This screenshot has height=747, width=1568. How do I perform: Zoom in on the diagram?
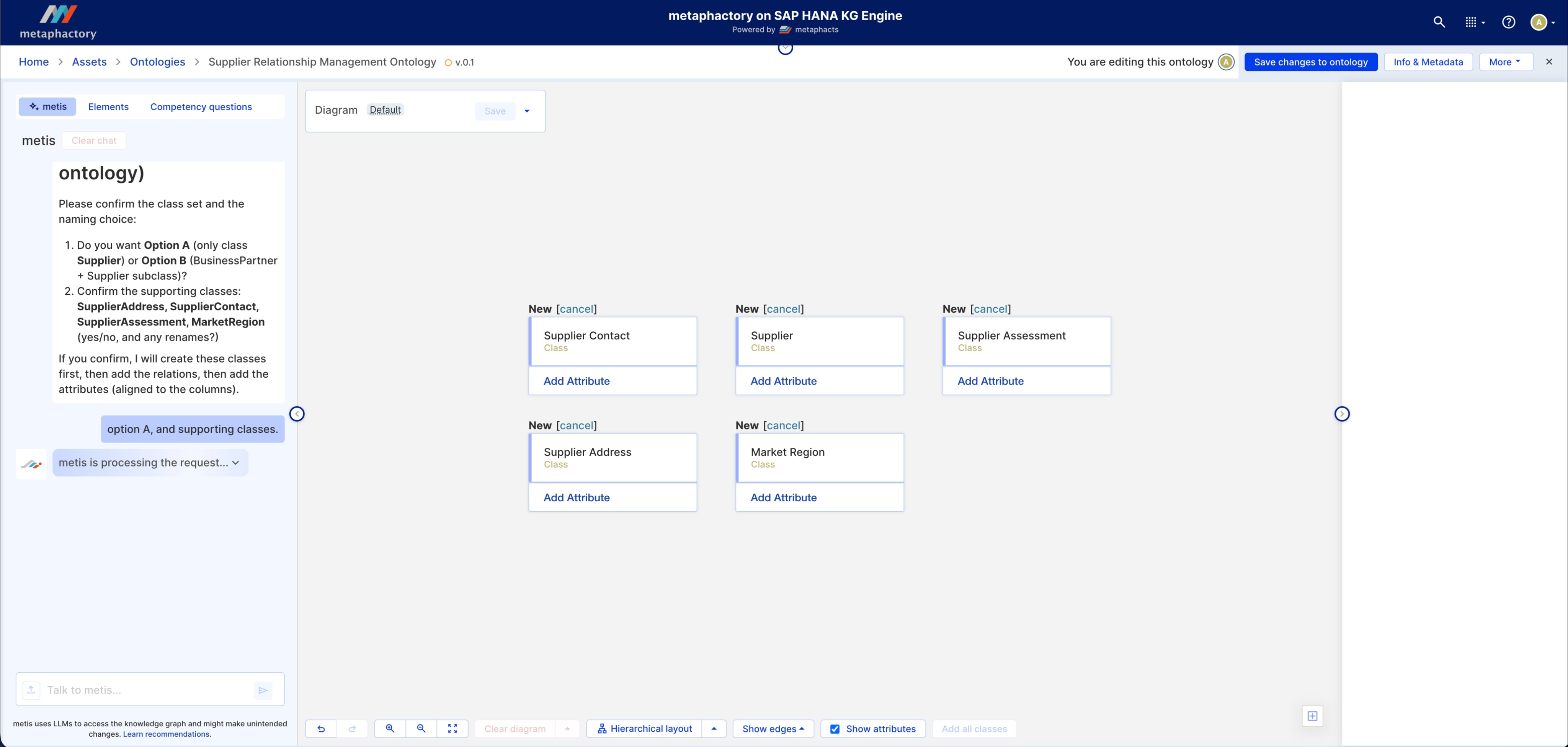coord(390,729)
